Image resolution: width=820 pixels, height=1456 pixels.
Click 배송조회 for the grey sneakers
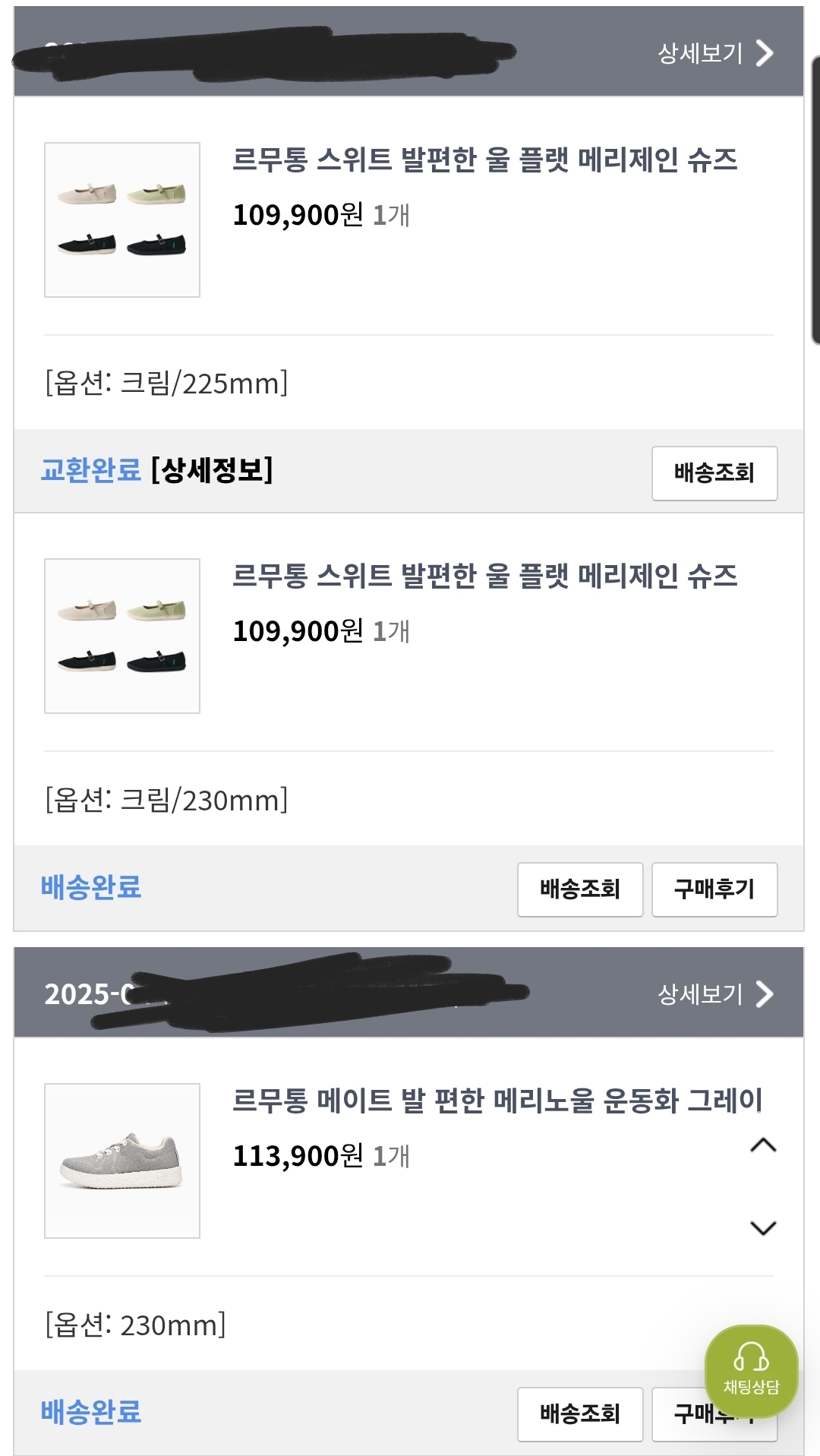[580, 1414]
